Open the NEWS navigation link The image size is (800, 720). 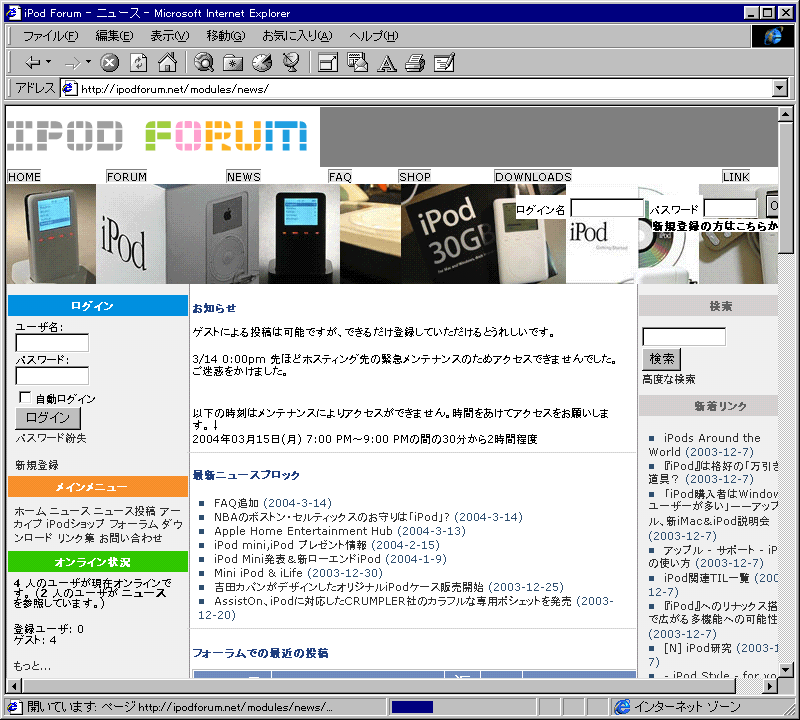tap(243, 177)
